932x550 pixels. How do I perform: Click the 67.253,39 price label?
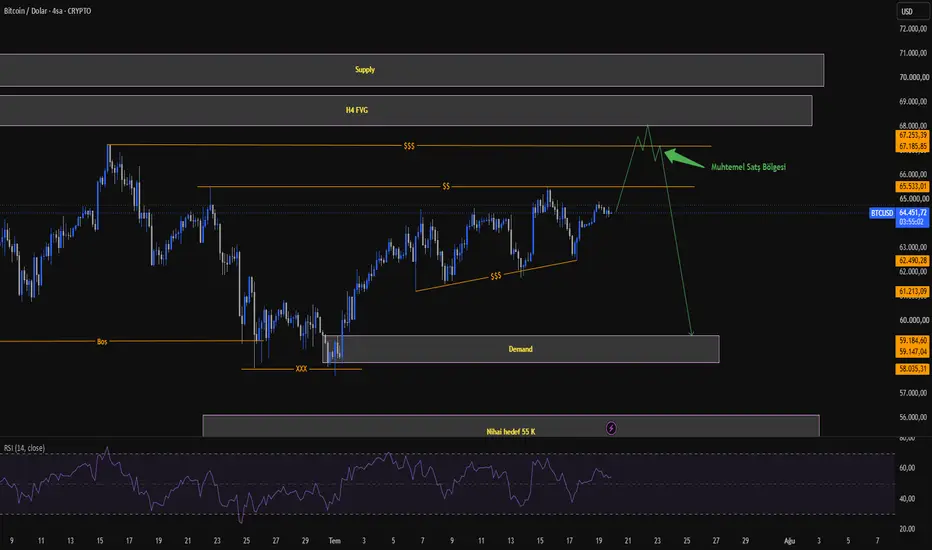click(x=912, y=136)
